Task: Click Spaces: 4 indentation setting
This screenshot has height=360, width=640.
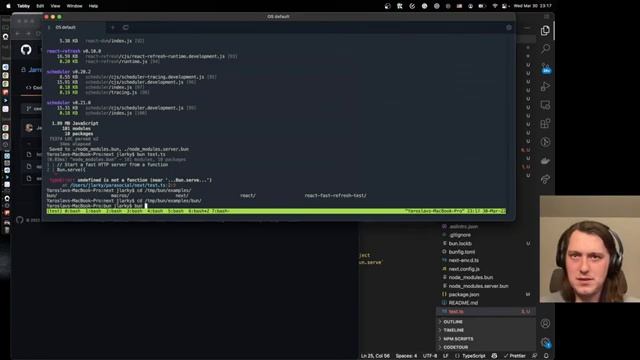Action: click(406, 356)
